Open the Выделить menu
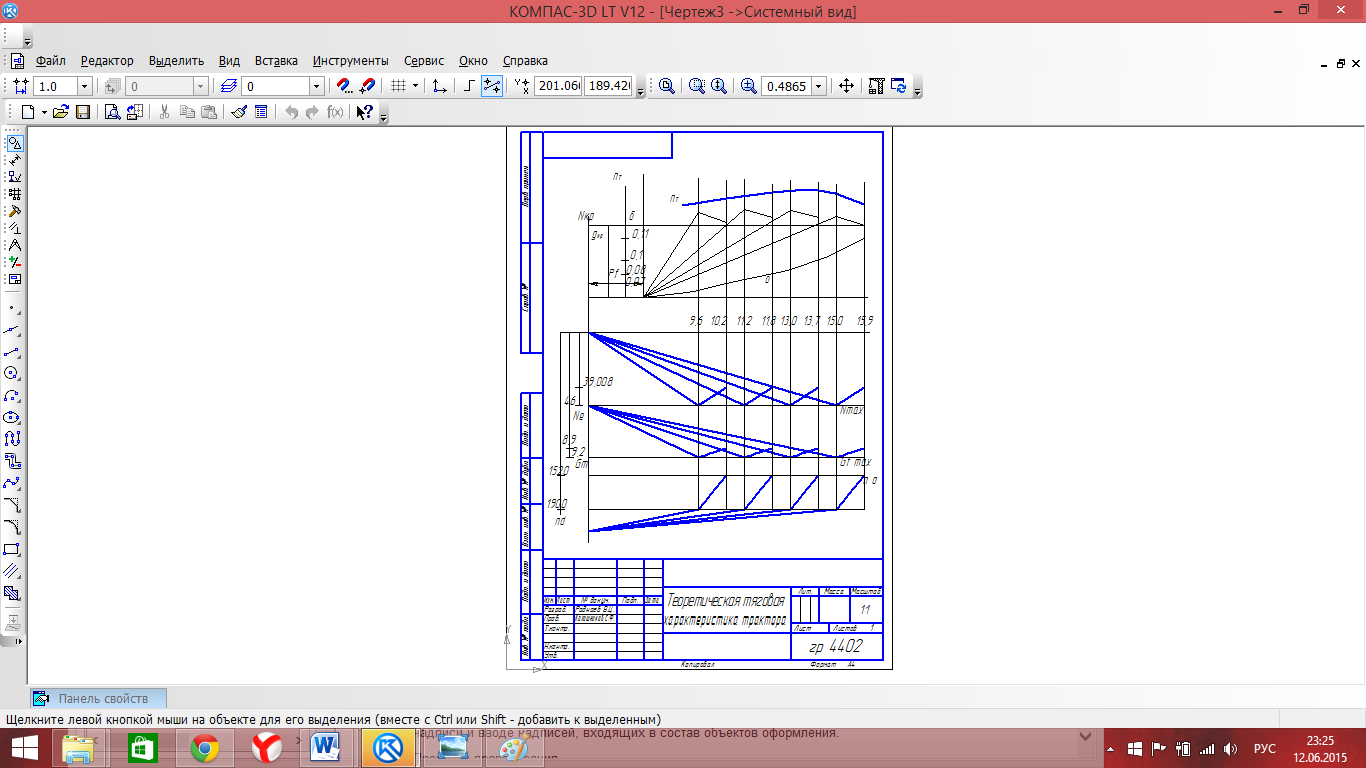Image resolution: width=1366 pixels, height=768 pixels. (x=176, y=60)
